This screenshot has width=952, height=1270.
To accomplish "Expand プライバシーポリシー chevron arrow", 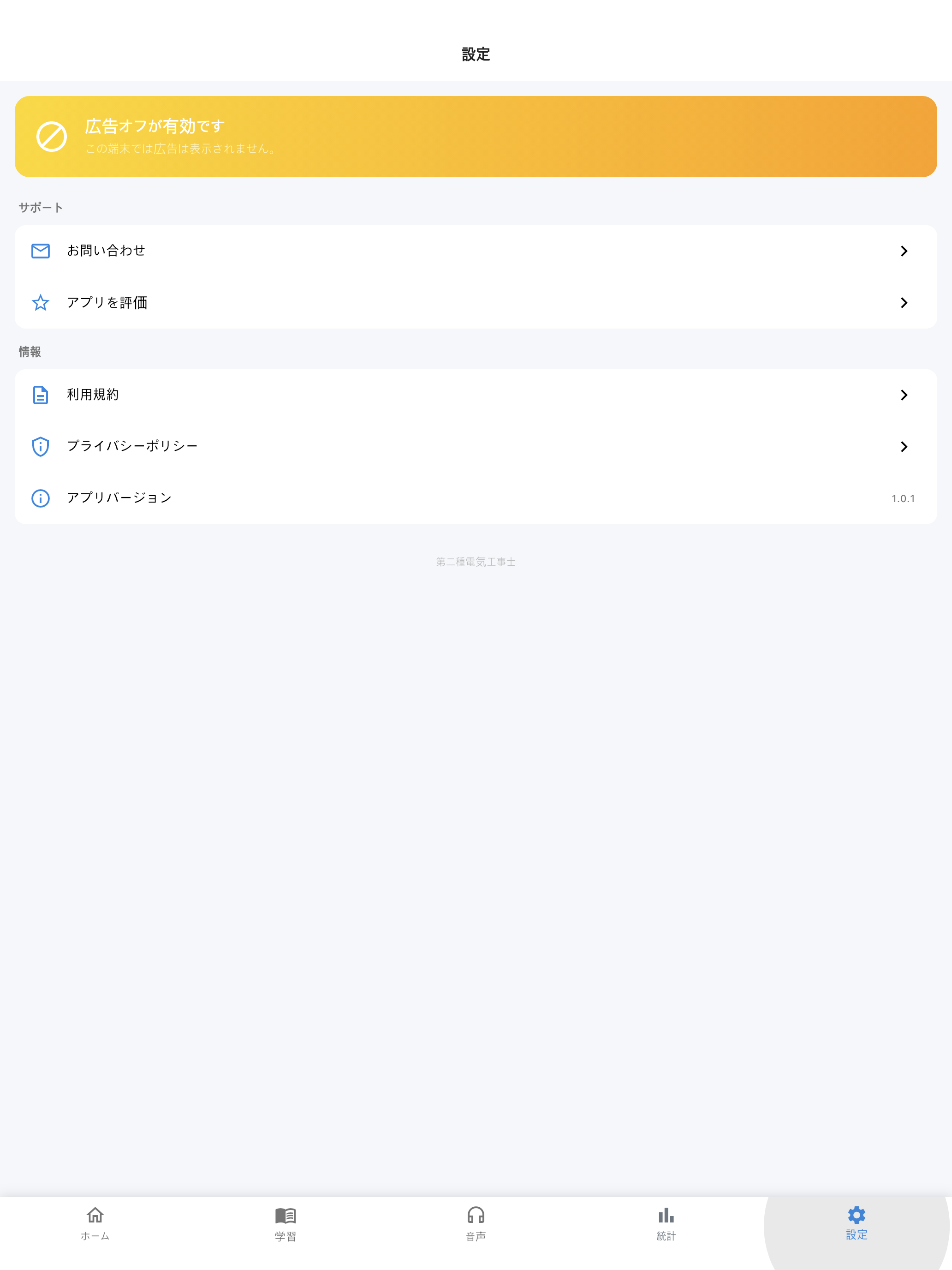I will pyautogui.click(x=904, y=447).
